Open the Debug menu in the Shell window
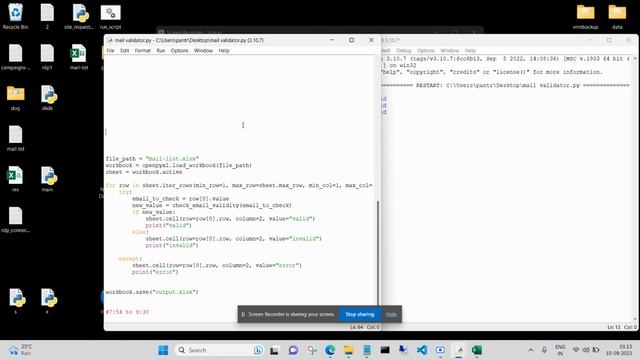 [403, 51]
